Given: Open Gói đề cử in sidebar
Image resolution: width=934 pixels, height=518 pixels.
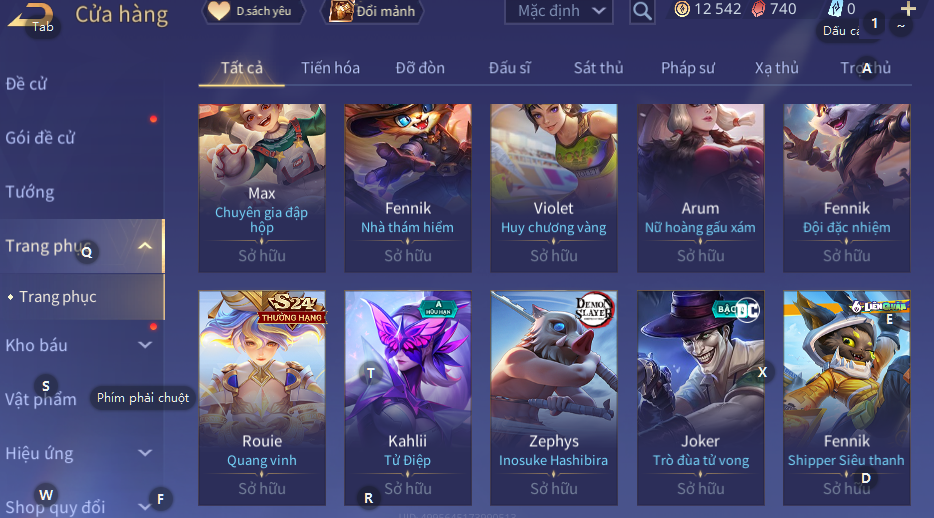Looking at the screenshot, I should coord(41,138).
